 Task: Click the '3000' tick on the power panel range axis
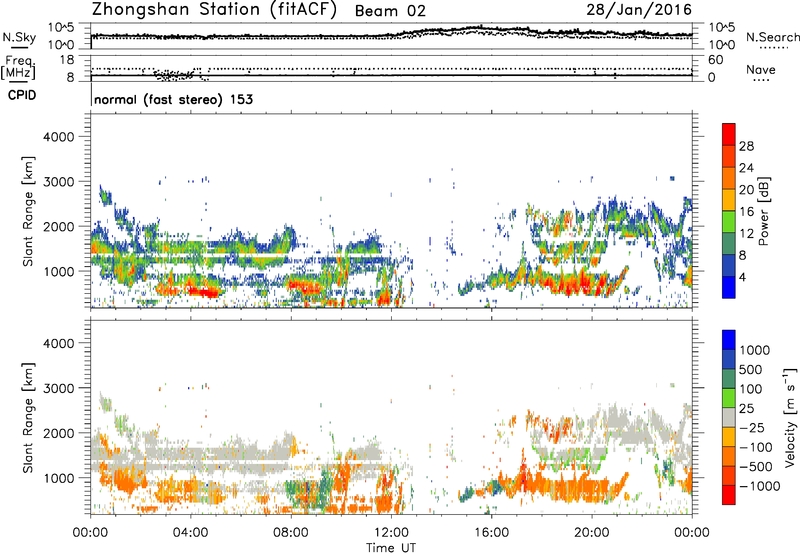coord(58,182)
